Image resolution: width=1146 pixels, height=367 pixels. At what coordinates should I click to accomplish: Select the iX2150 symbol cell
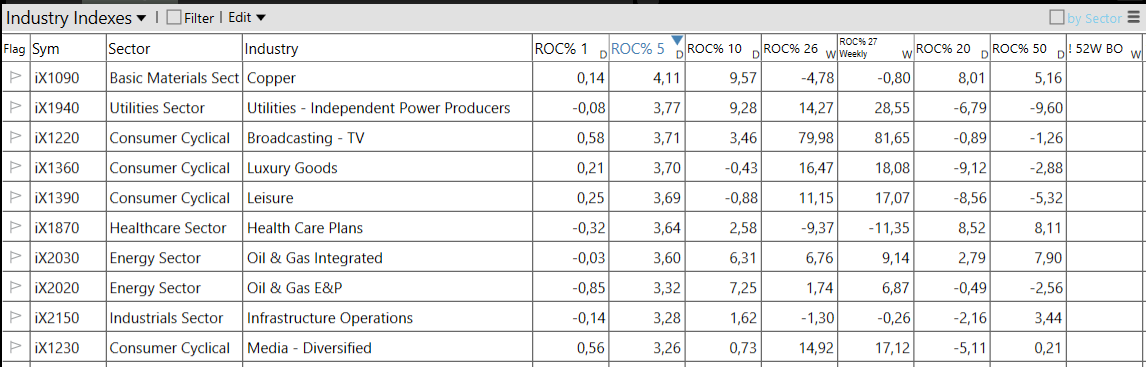click(x=68, y=317)
